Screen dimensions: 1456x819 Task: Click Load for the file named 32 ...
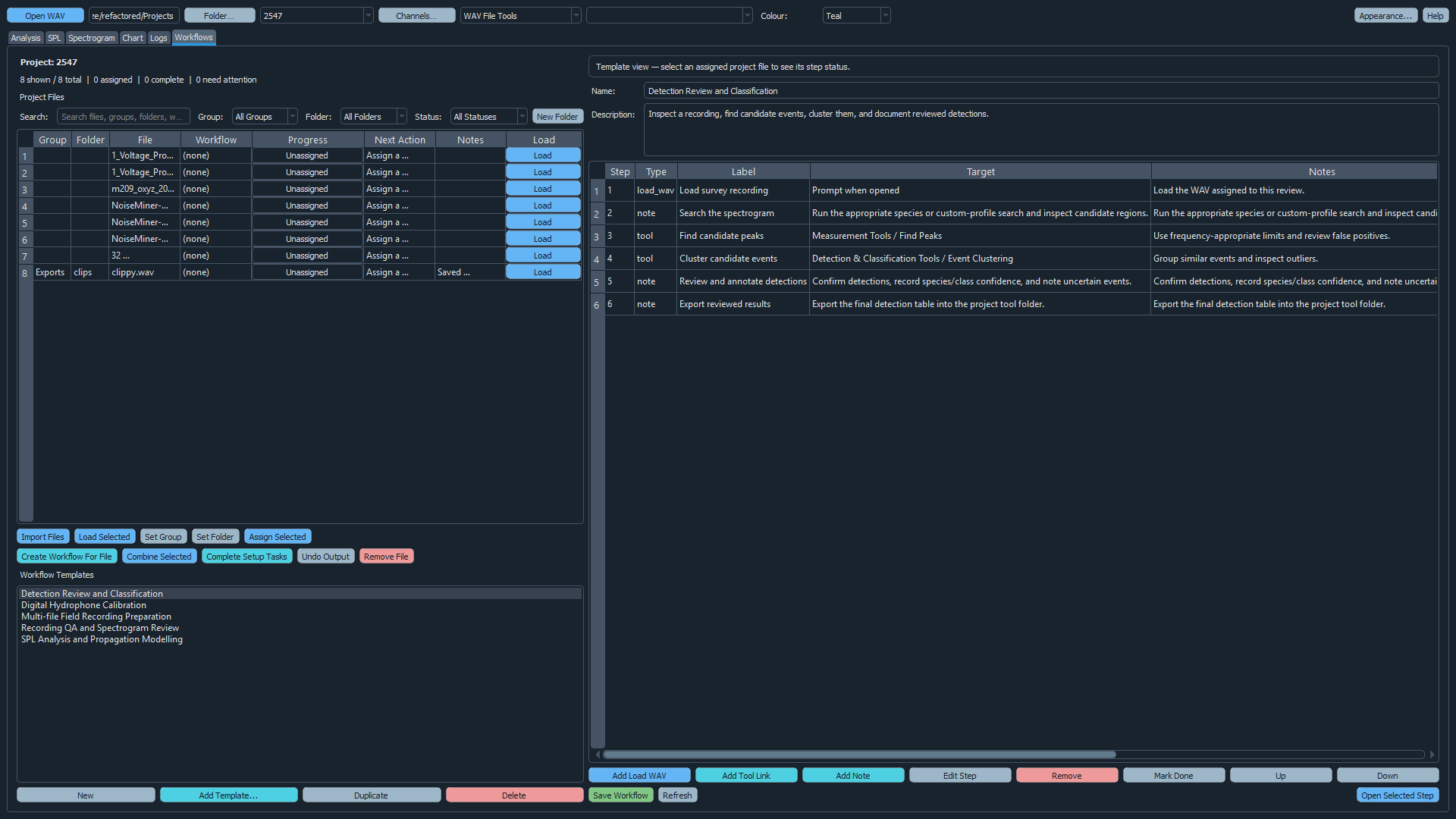point(543,256)
